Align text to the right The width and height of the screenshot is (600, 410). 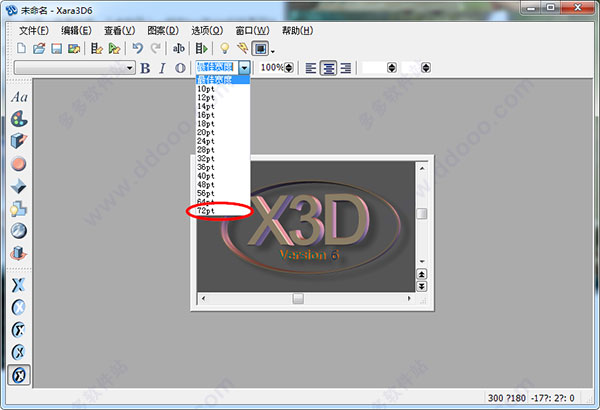pyautogui.click(x=346, y=68)
